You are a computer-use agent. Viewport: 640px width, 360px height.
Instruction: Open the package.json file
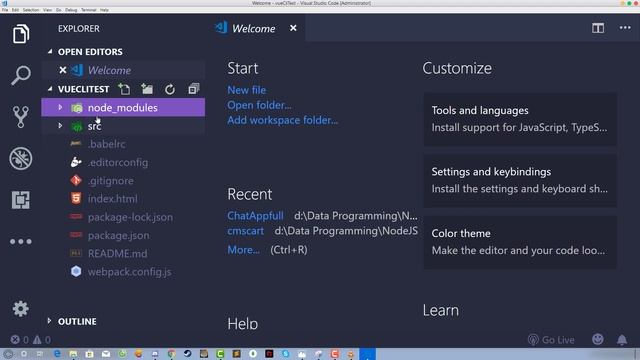tap(123, 235)
